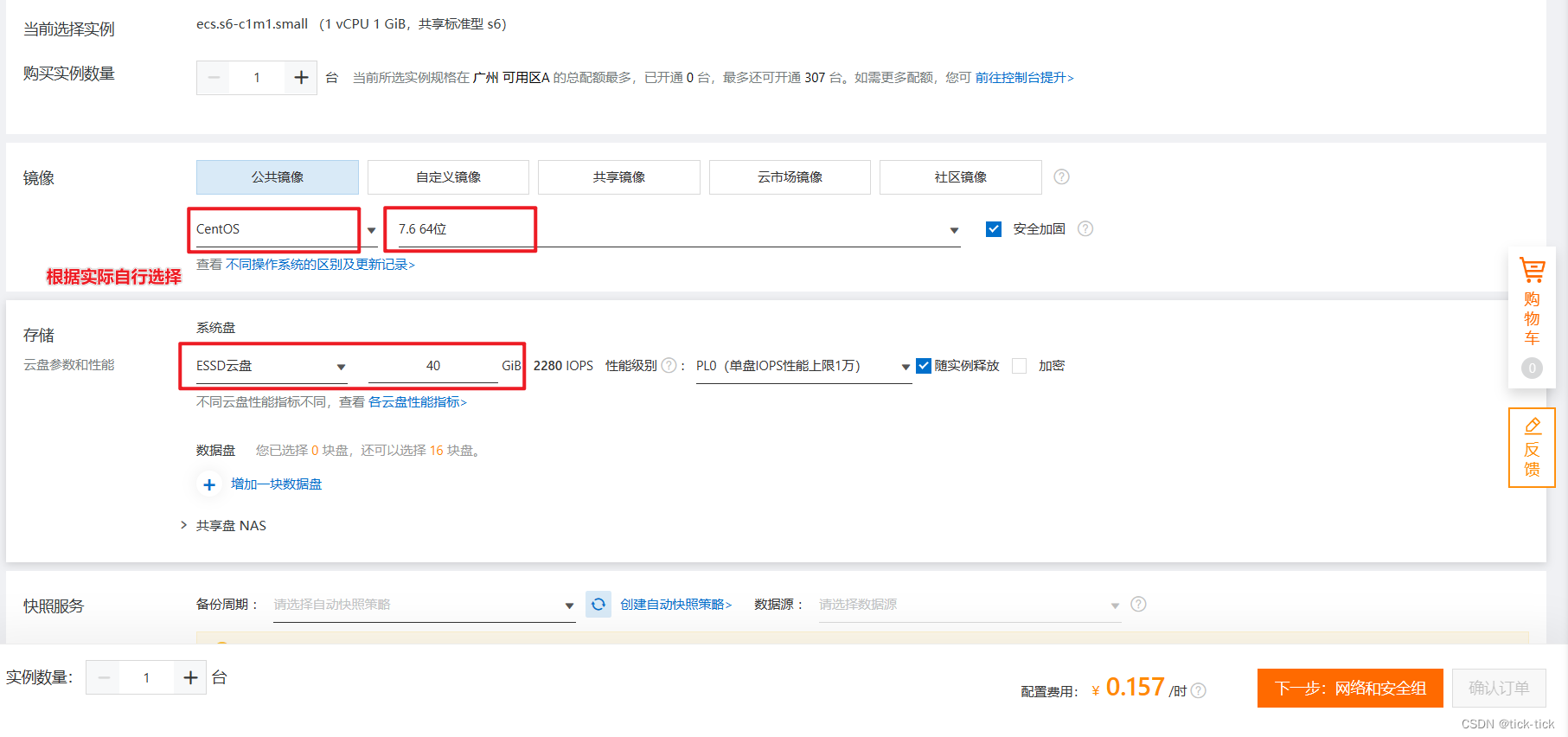Screen dimensions: 1568x737
Task: Click the plus icon to add a data disk
Action: (x=209, y=484)
